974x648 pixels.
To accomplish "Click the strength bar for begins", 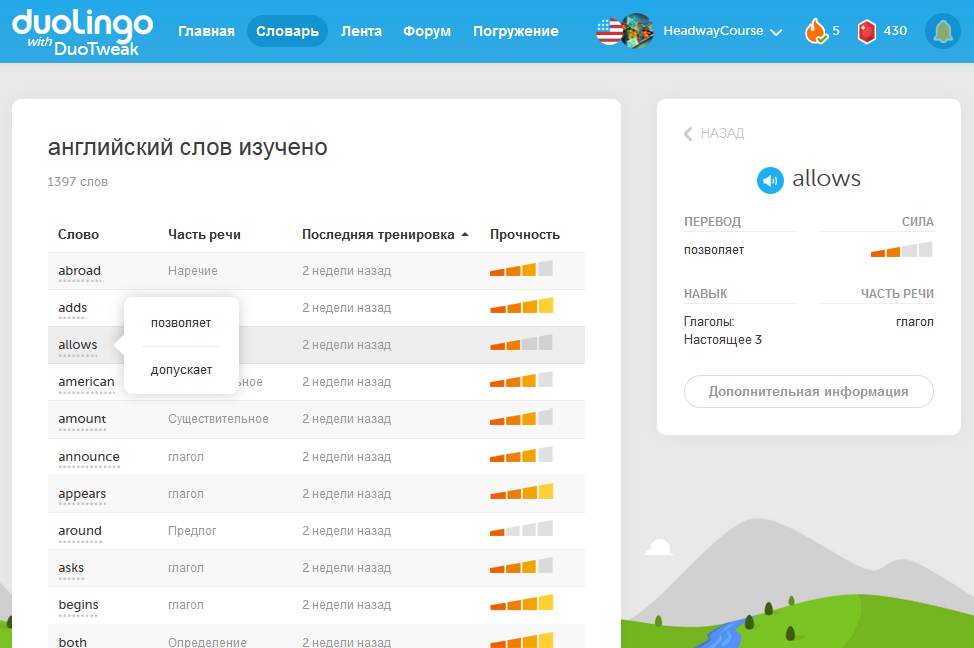I will (x=521, y=603).
